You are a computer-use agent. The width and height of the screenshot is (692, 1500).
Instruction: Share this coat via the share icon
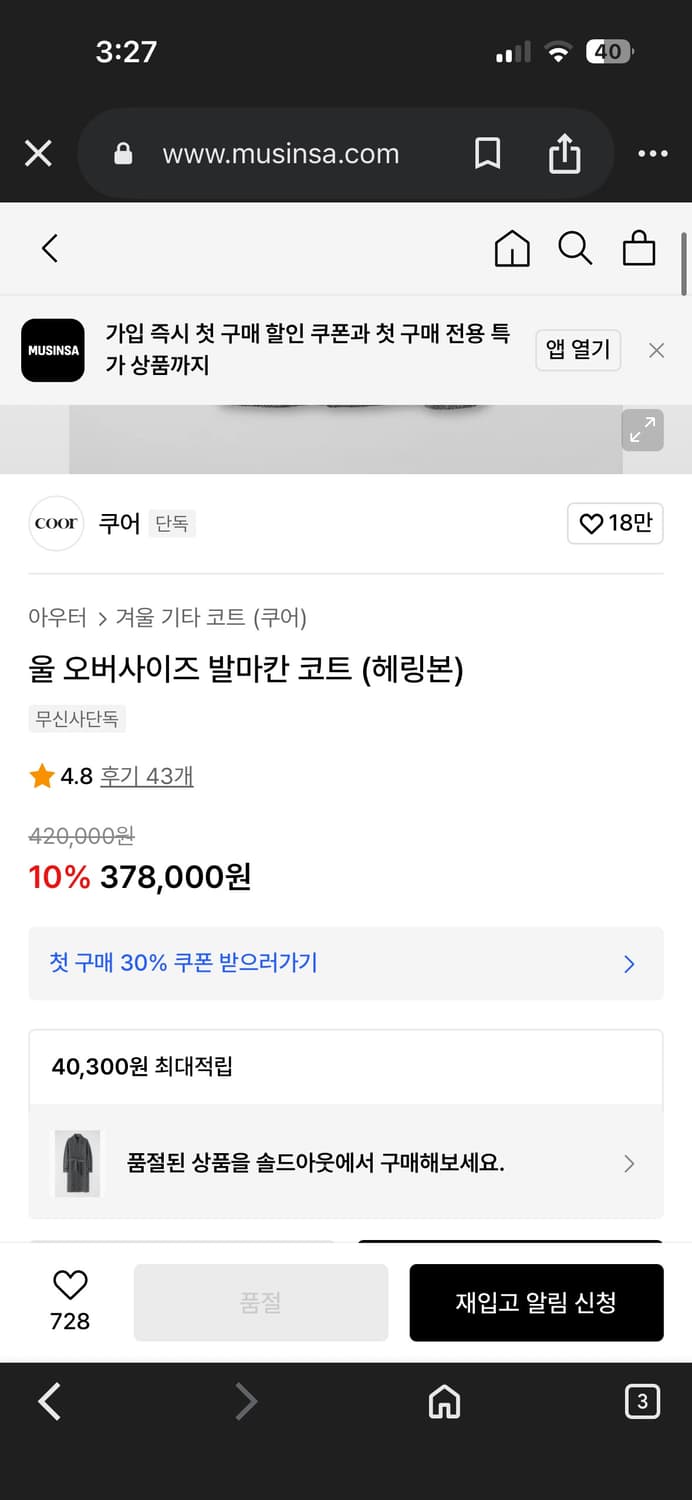[x=564, y=153]
